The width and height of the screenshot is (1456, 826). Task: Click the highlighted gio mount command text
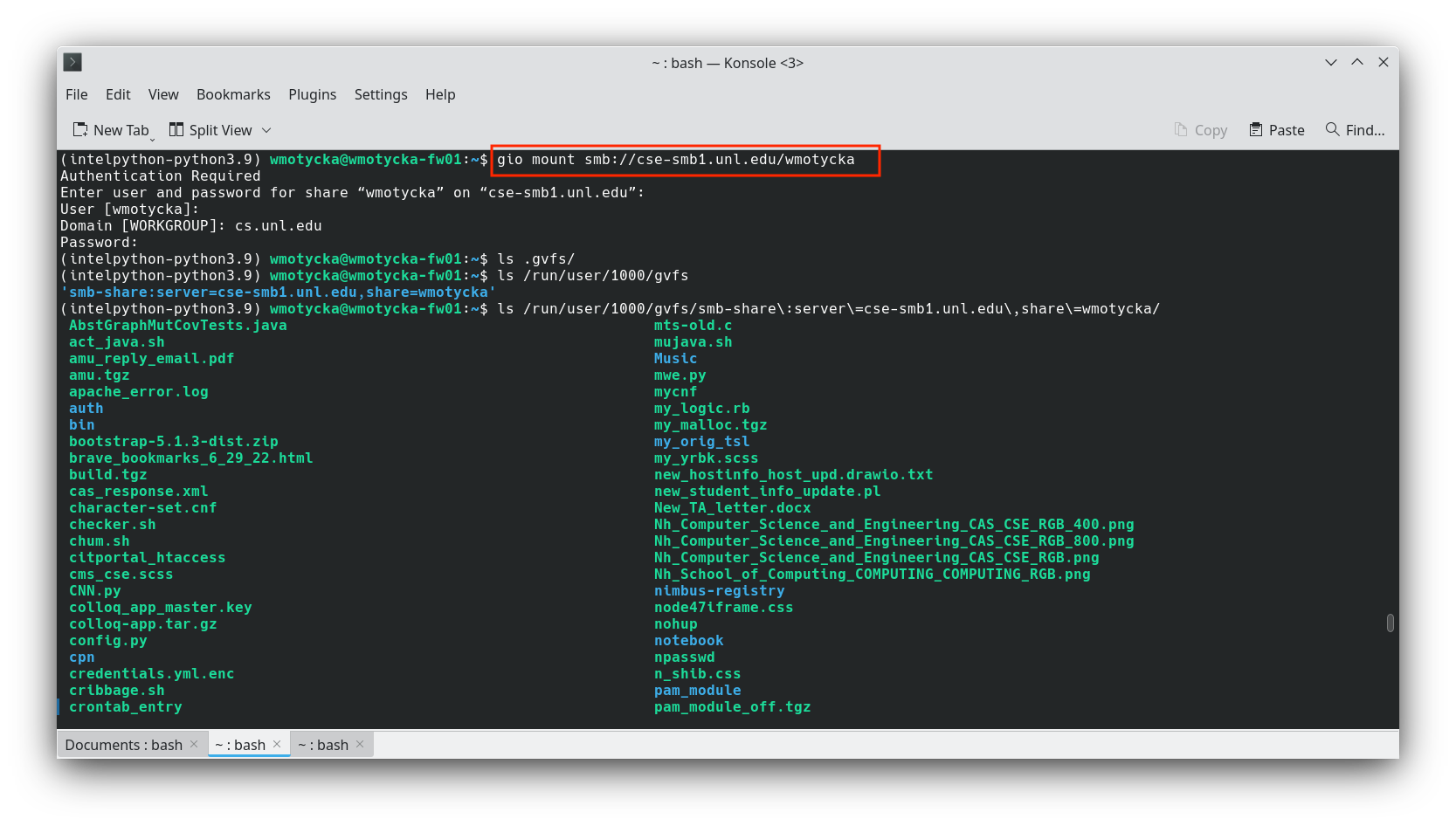(676, 160)
